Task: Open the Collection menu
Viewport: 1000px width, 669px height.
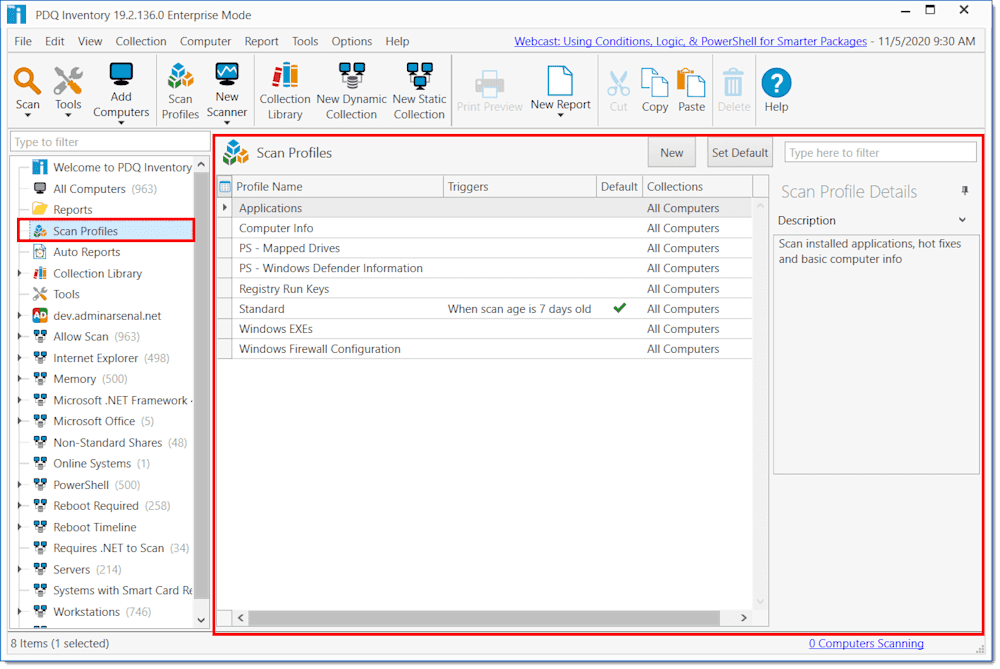Action: point(141,41)
